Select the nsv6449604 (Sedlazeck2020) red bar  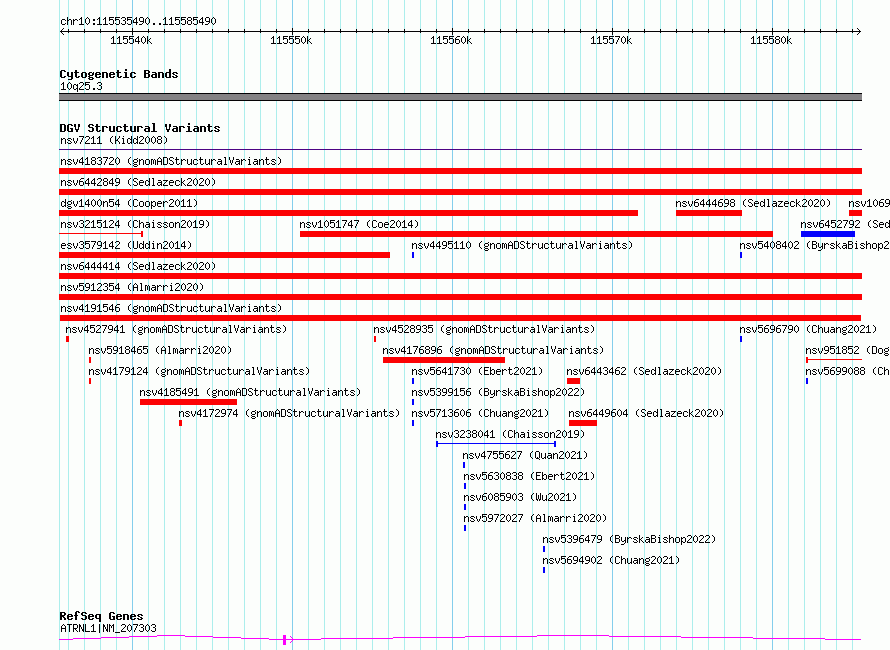click(x=583, y=423)
